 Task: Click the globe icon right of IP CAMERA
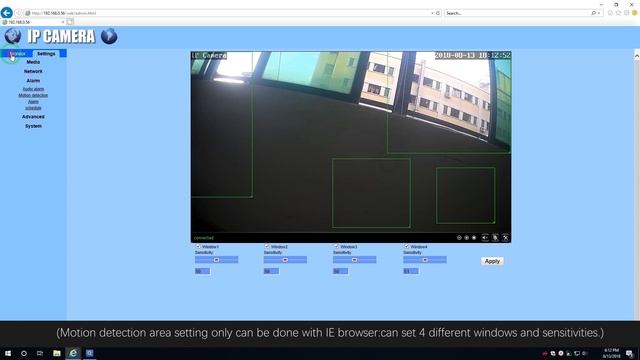(x=109, y=36)
